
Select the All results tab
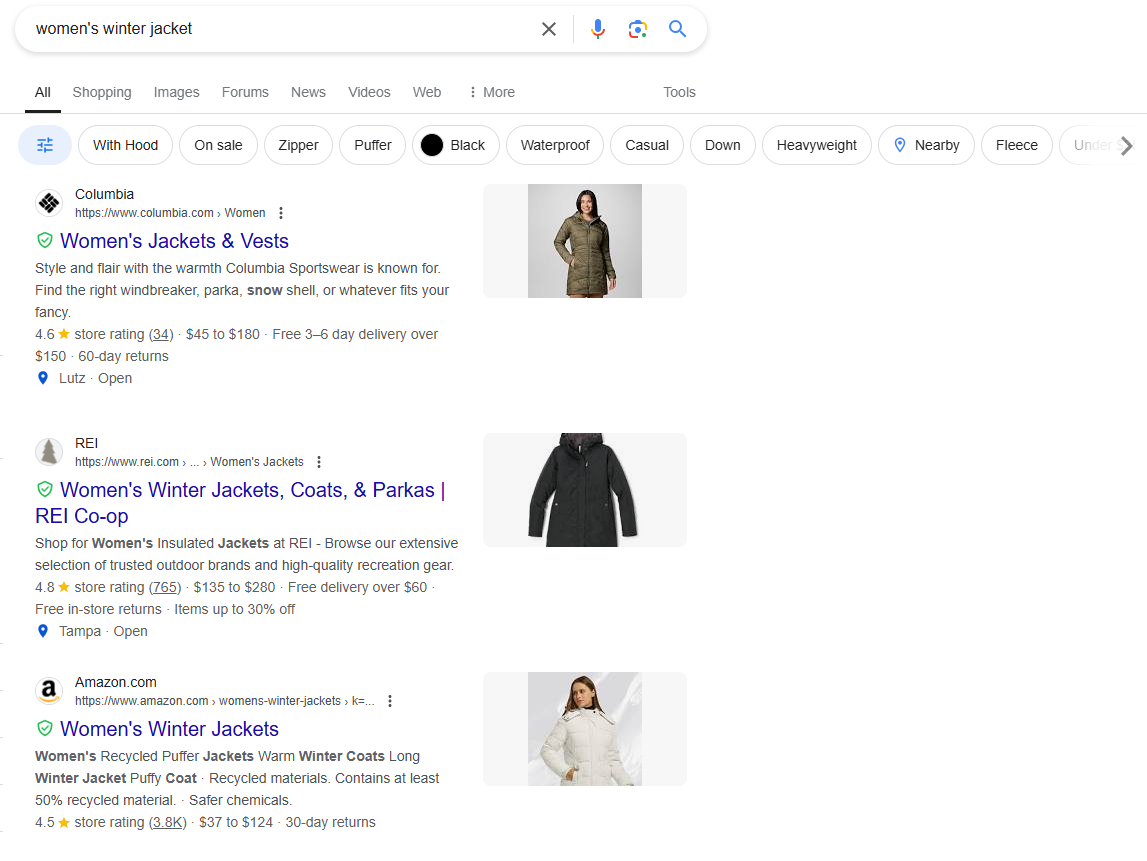tap(42, 92)
